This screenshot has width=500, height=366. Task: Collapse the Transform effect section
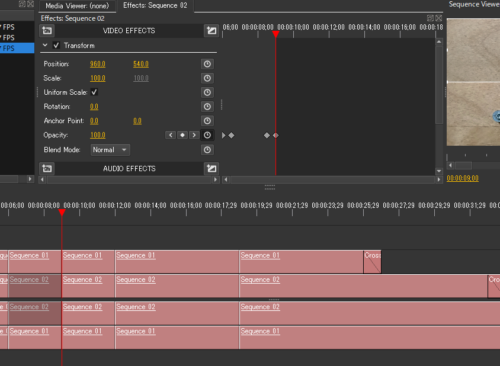click(45, 45)
